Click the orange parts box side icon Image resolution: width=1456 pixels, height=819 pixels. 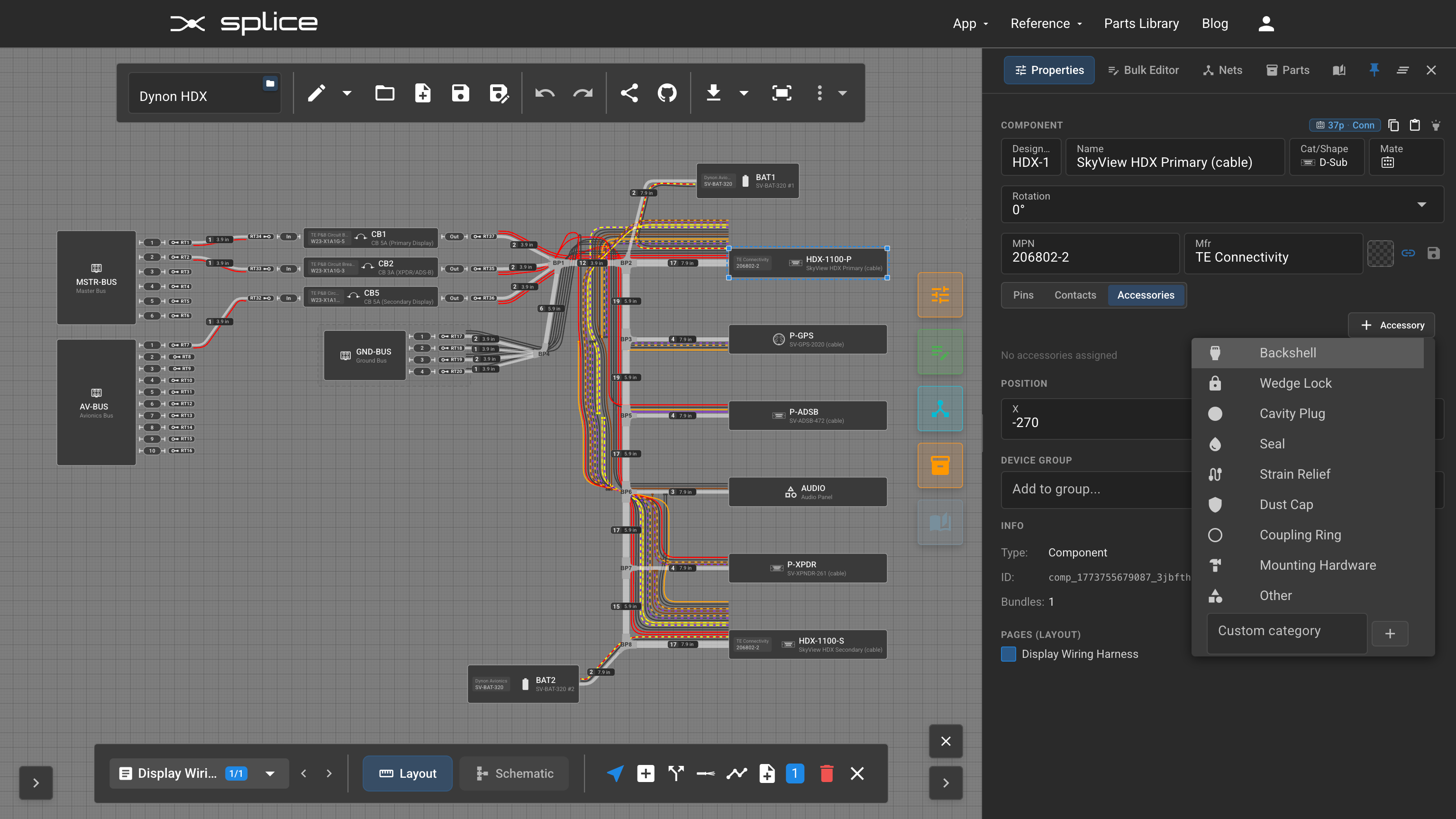(x=940, y=465)
